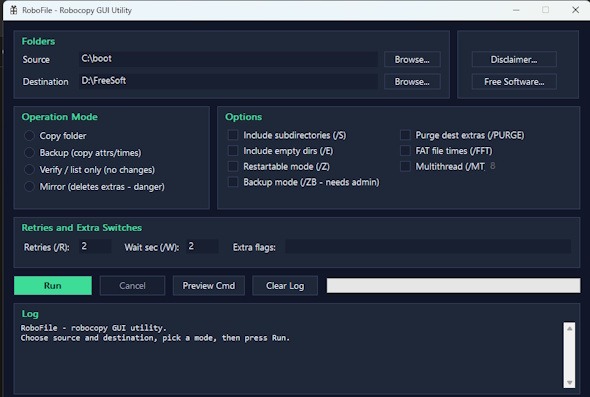Click the RoboFile app icon in title bar
Image resolution: width=590 pixels, height=397 pixels.
click(x=13, y=10)
